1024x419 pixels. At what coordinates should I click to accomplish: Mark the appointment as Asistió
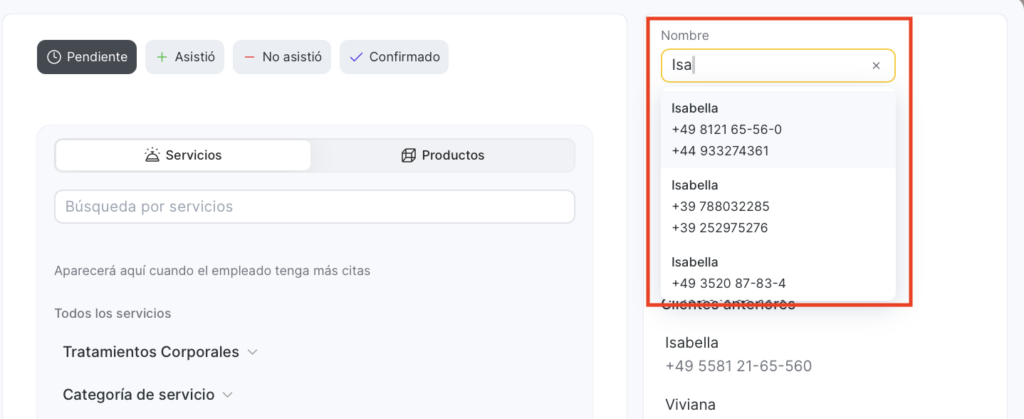pos(185,57)
